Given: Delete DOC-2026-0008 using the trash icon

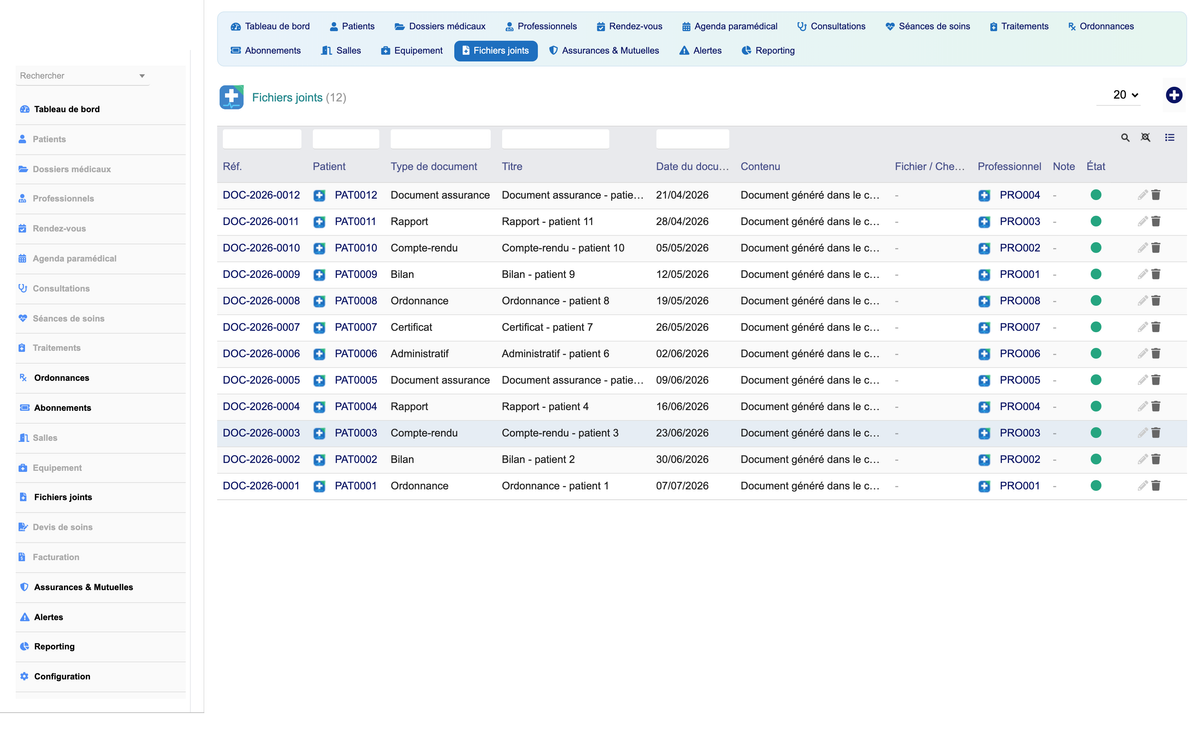Looking at the screenshot, I should [x=1156, y=301].
